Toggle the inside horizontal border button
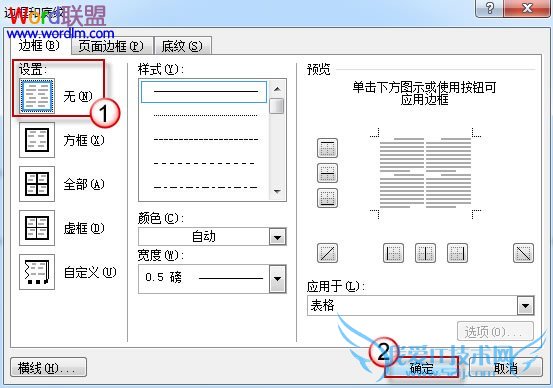This screenshot has height=388, width=553. click(327, 172)
